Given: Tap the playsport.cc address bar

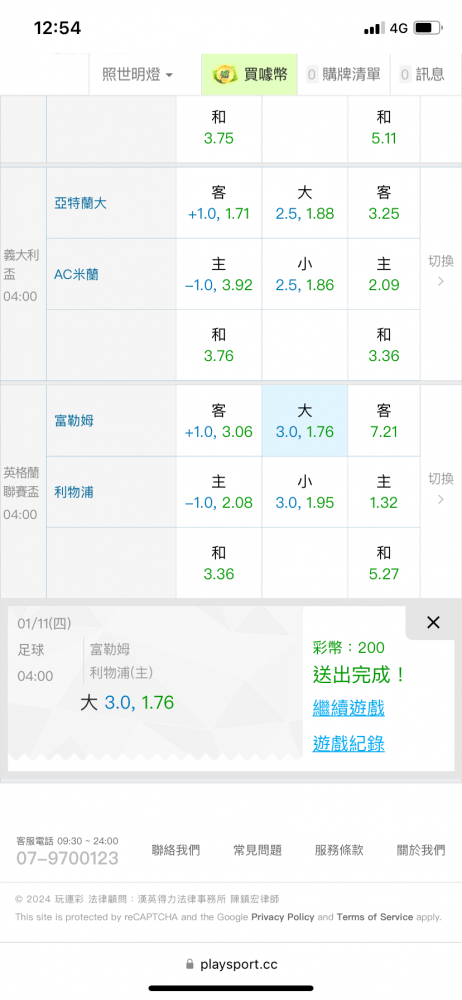Looking at the screenshot, I should pos(231,965).
